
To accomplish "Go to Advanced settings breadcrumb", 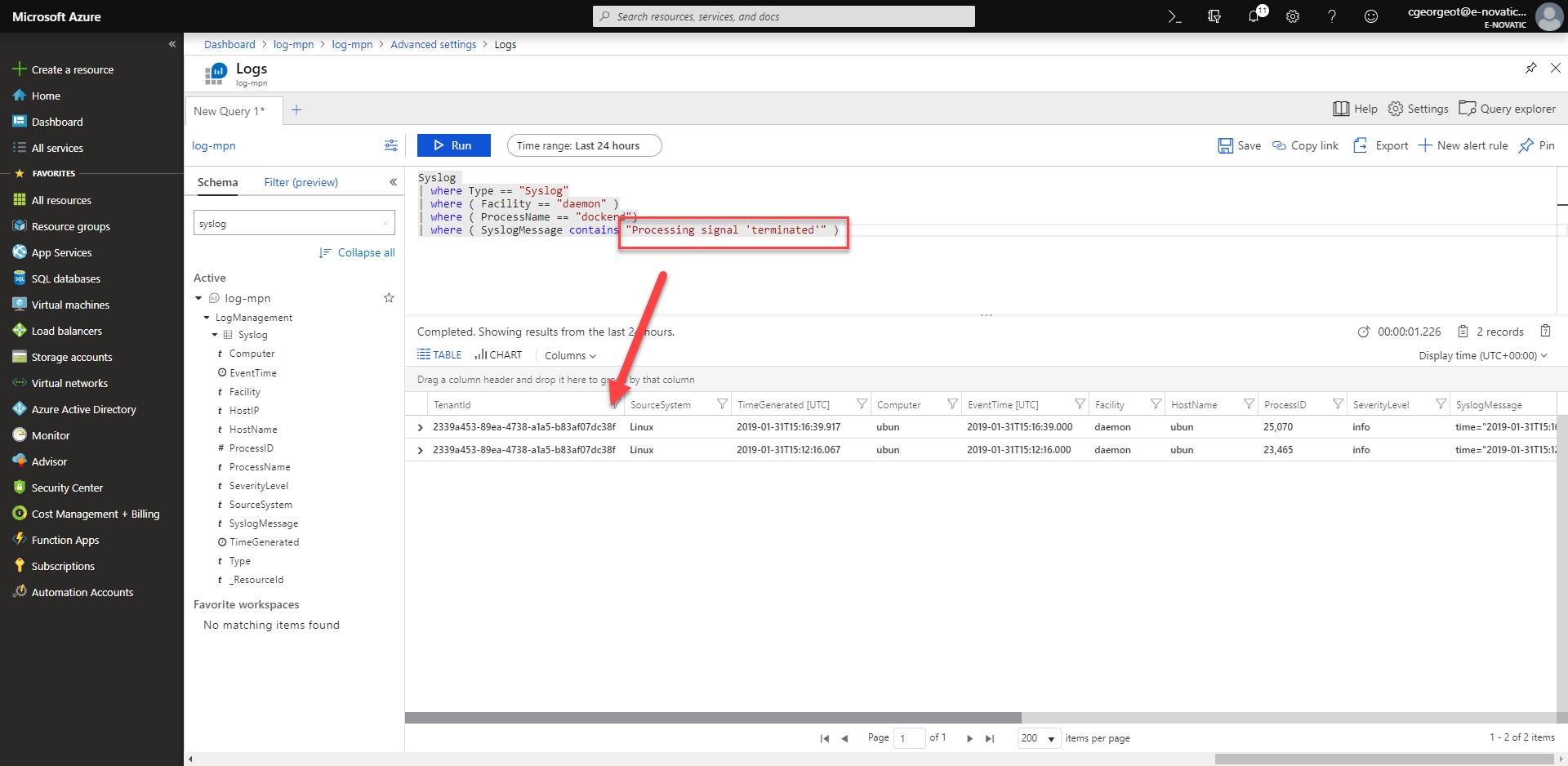I will (x=433, y=44).
